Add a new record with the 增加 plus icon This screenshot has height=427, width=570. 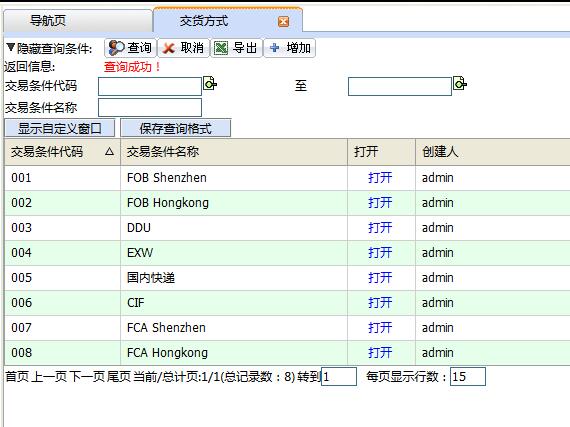(290, 48)
